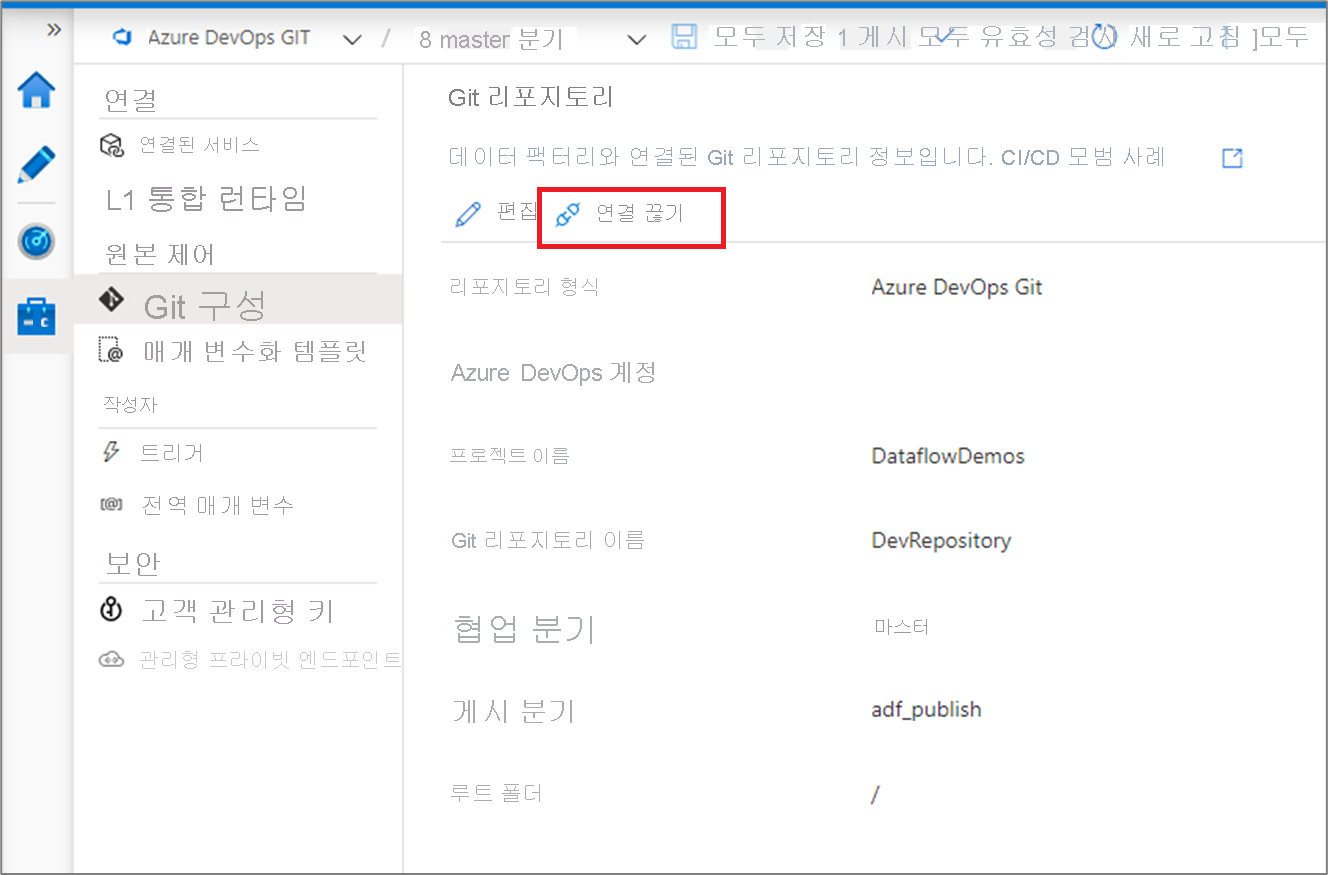Screen dimensions: 1328x875
Task: Open L1 통합 런타임 in the sidebar
Action: pyautogui.click(x=206, y=198)
